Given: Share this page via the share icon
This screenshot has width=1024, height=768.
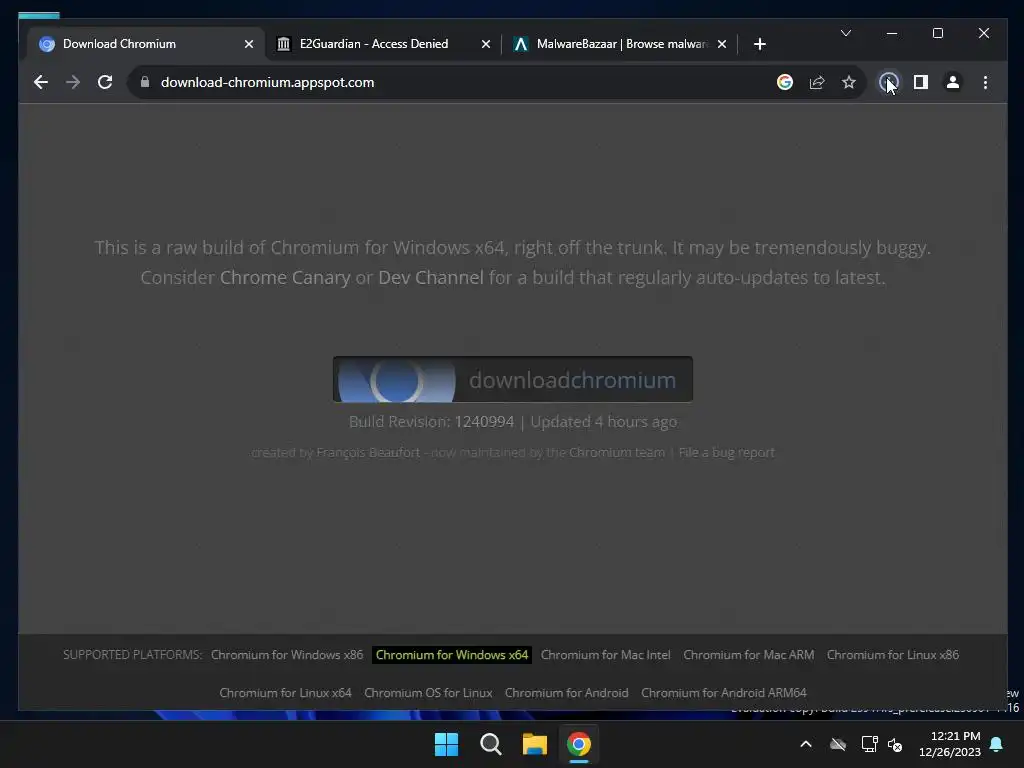Looking at the screenshot, I should (x=817, y=82).
